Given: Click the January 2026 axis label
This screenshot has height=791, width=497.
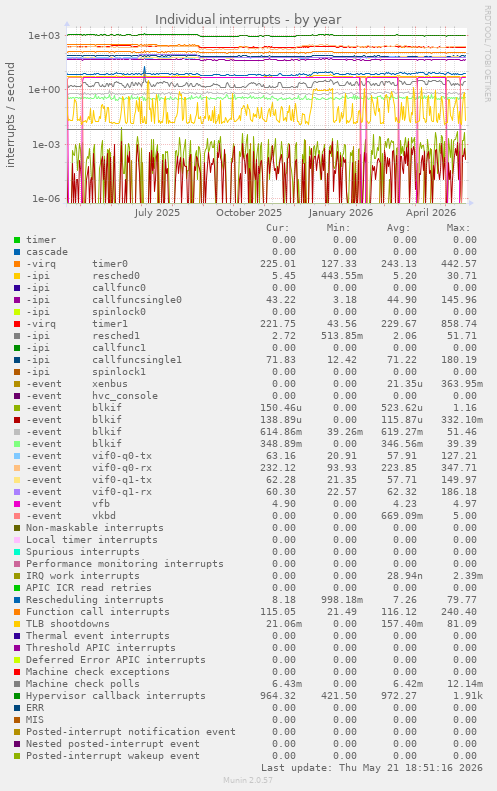Looking at the screenshot, I should point(341,213).
